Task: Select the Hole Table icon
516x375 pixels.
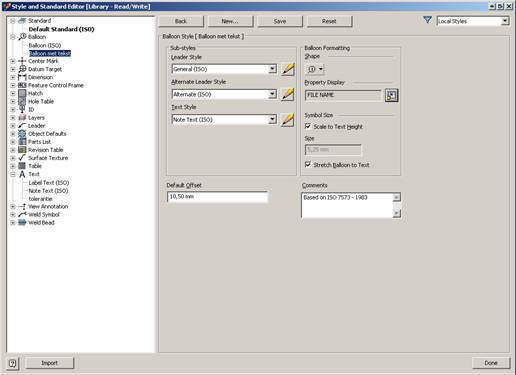Action: pos(22,101)
